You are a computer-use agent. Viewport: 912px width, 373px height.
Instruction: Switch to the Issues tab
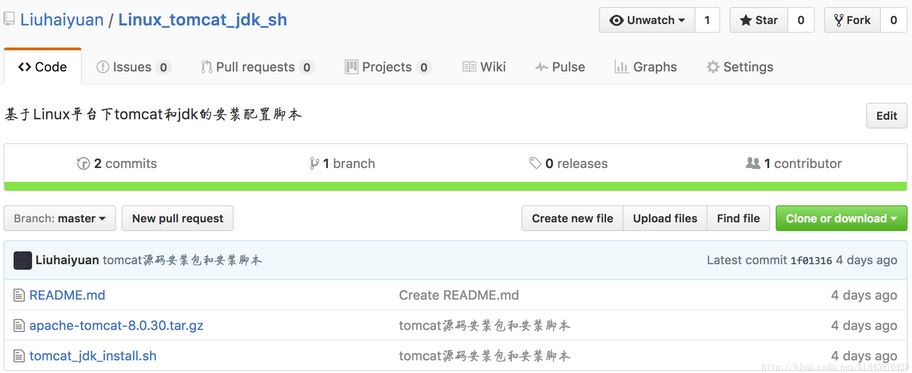click(133, 67)
